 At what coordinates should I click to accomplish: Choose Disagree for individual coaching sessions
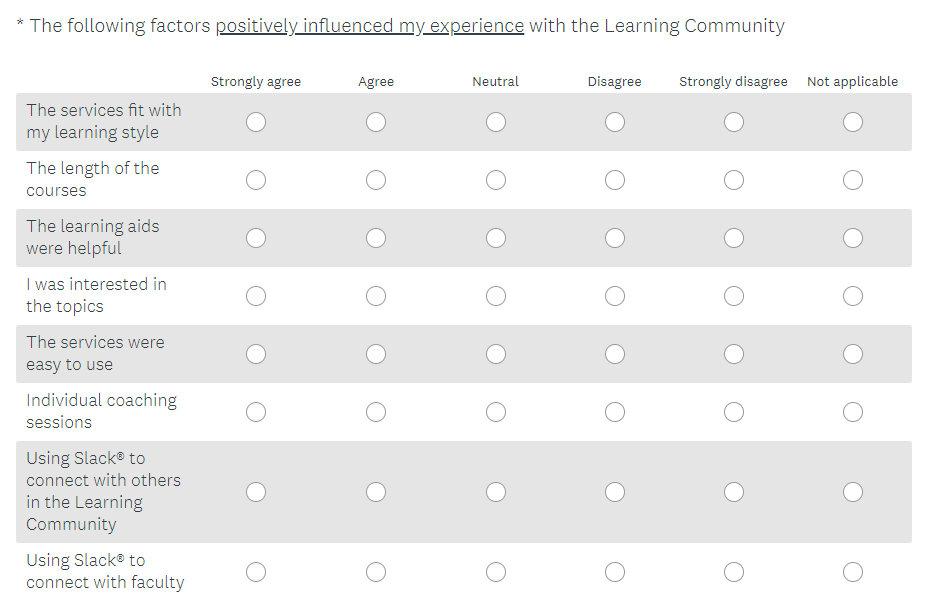[615, 412]
